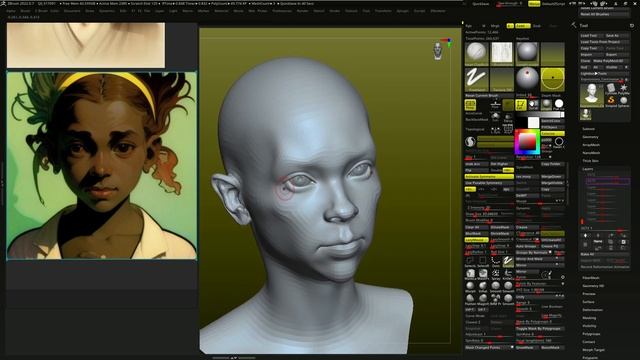
Task: Toggle Use Posable Symmetry
Action: coord(489,183)
